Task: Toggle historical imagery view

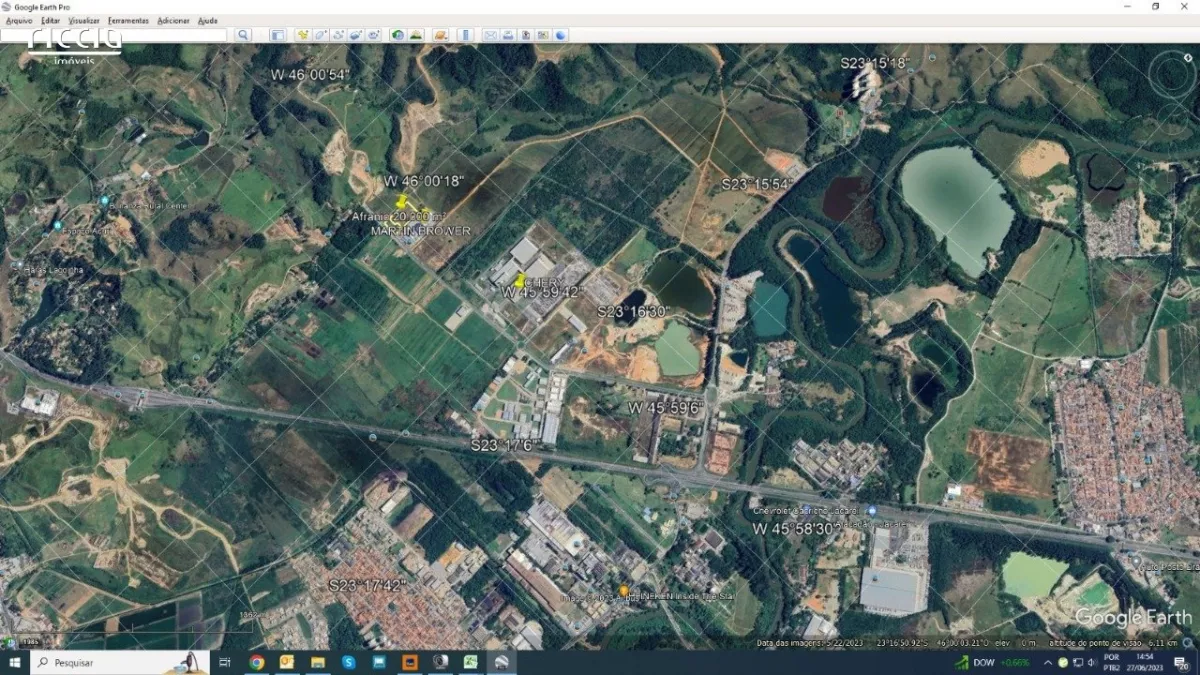Action: (x=395, y=35)
